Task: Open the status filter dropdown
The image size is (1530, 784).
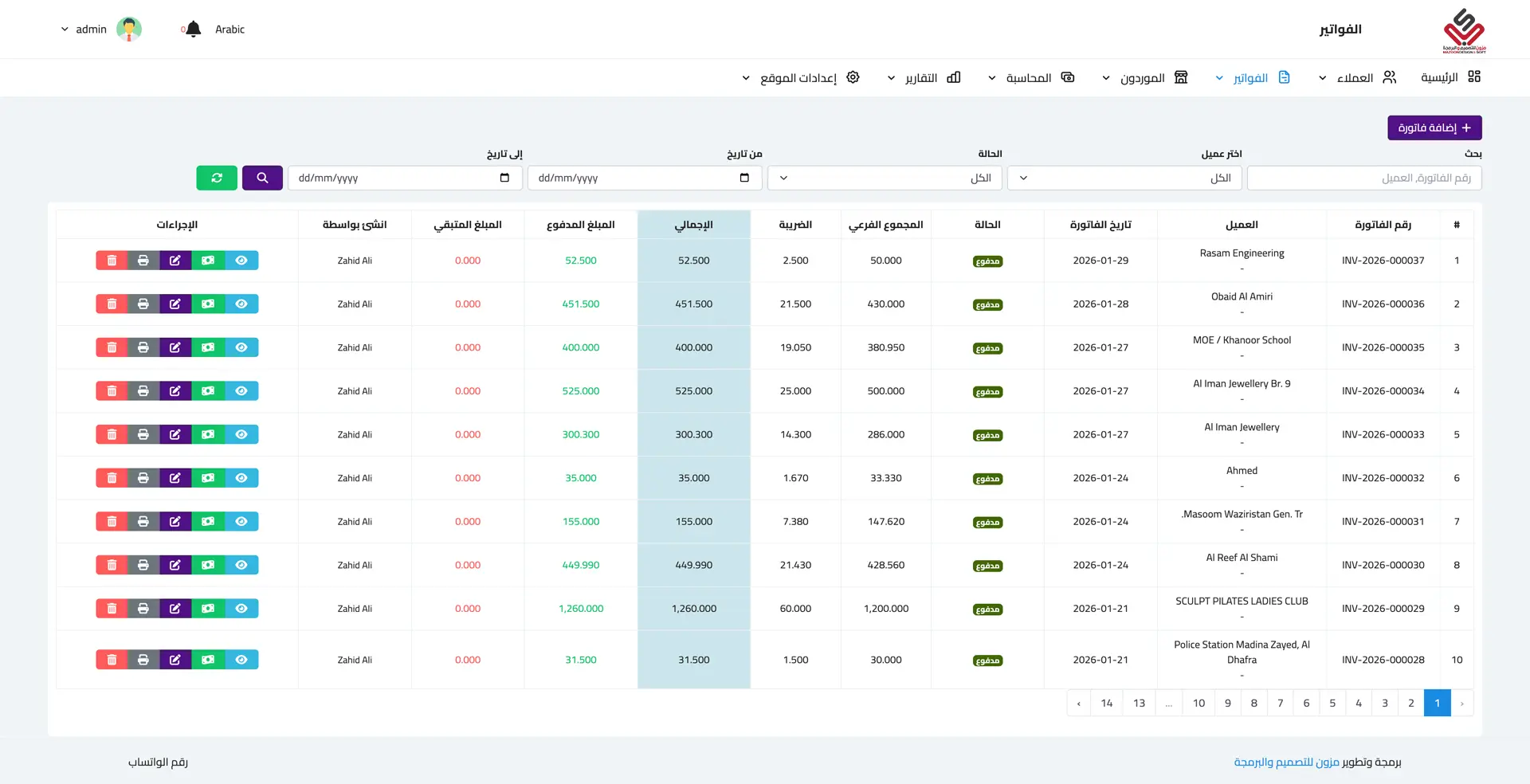Action: click(885, 178)
